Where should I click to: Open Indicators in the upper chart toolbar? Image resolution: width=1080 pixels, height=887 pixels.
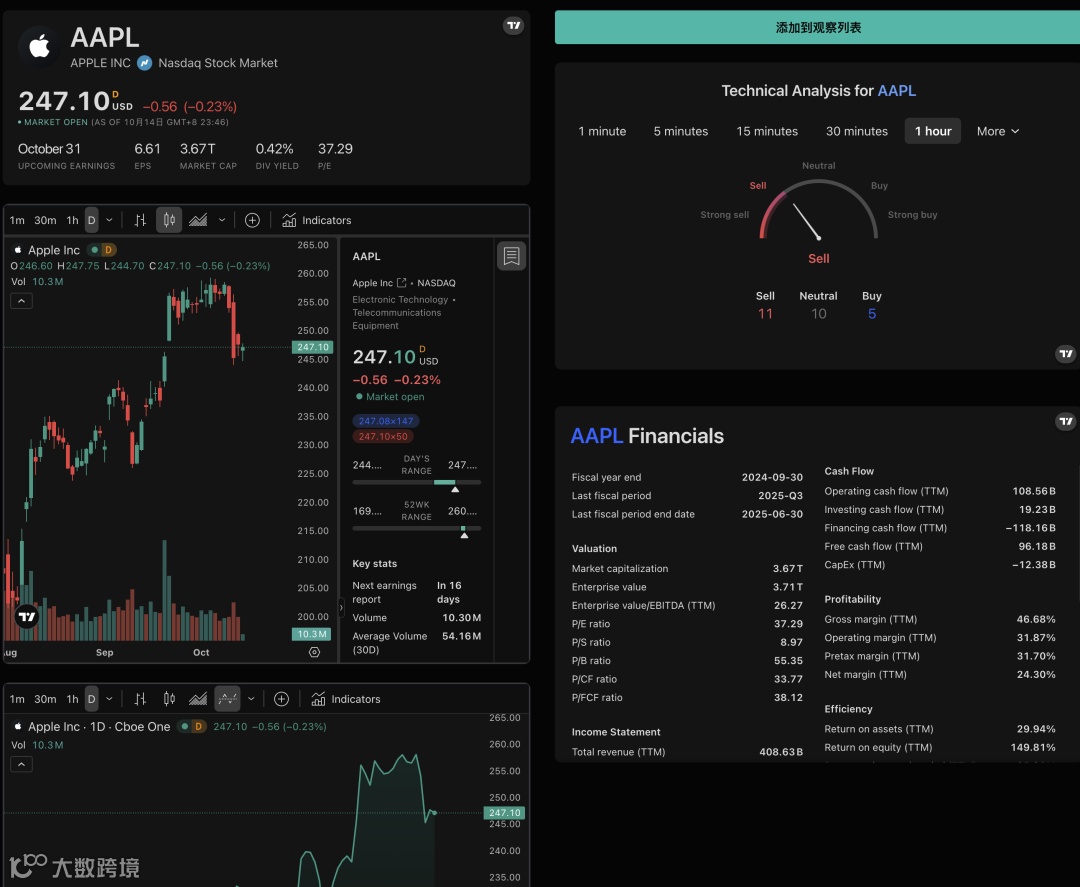click(x=317, y=220)
